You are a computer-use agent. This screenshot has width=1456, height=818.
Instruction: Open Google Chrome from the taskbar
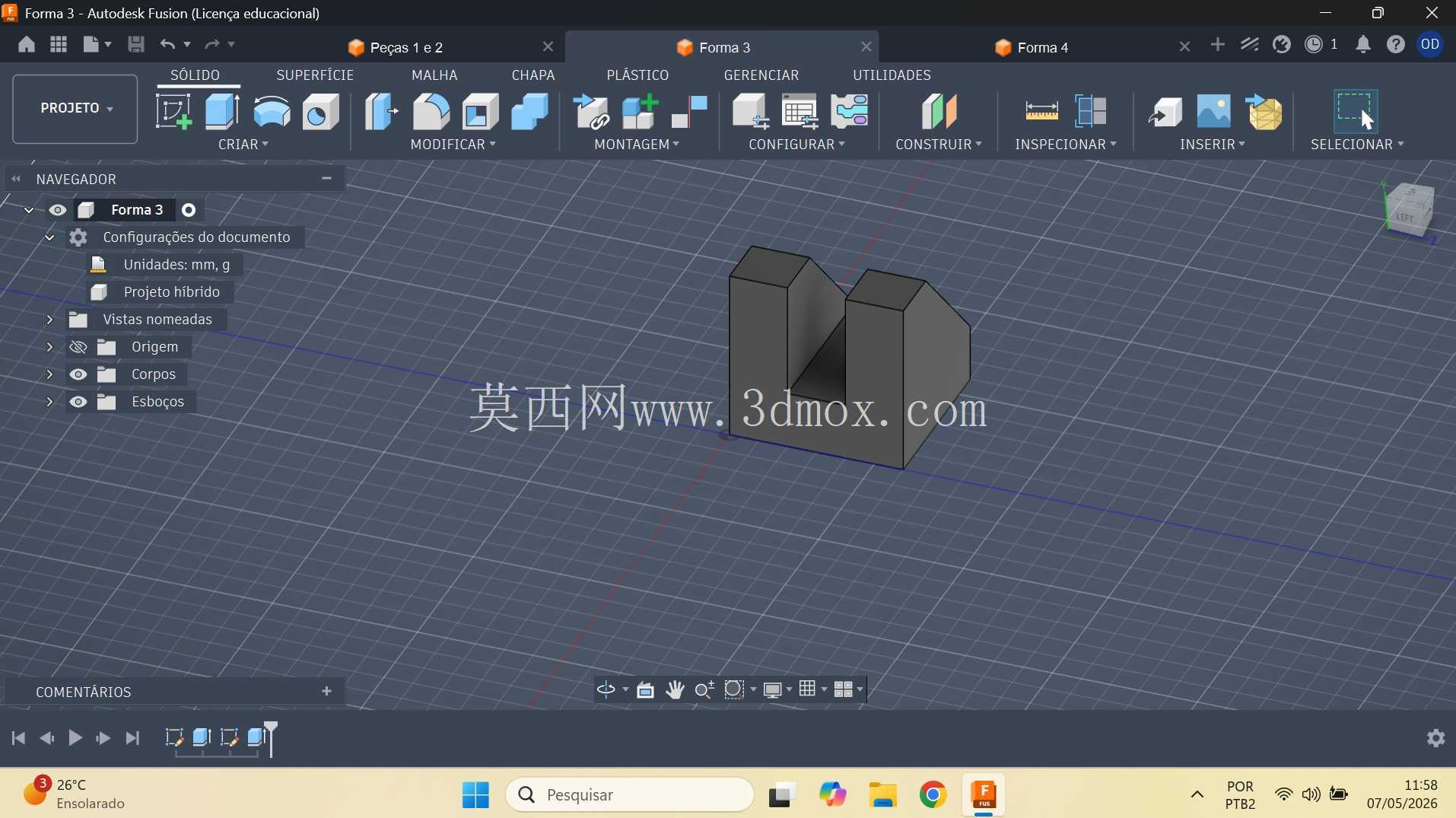pos(933,794)
